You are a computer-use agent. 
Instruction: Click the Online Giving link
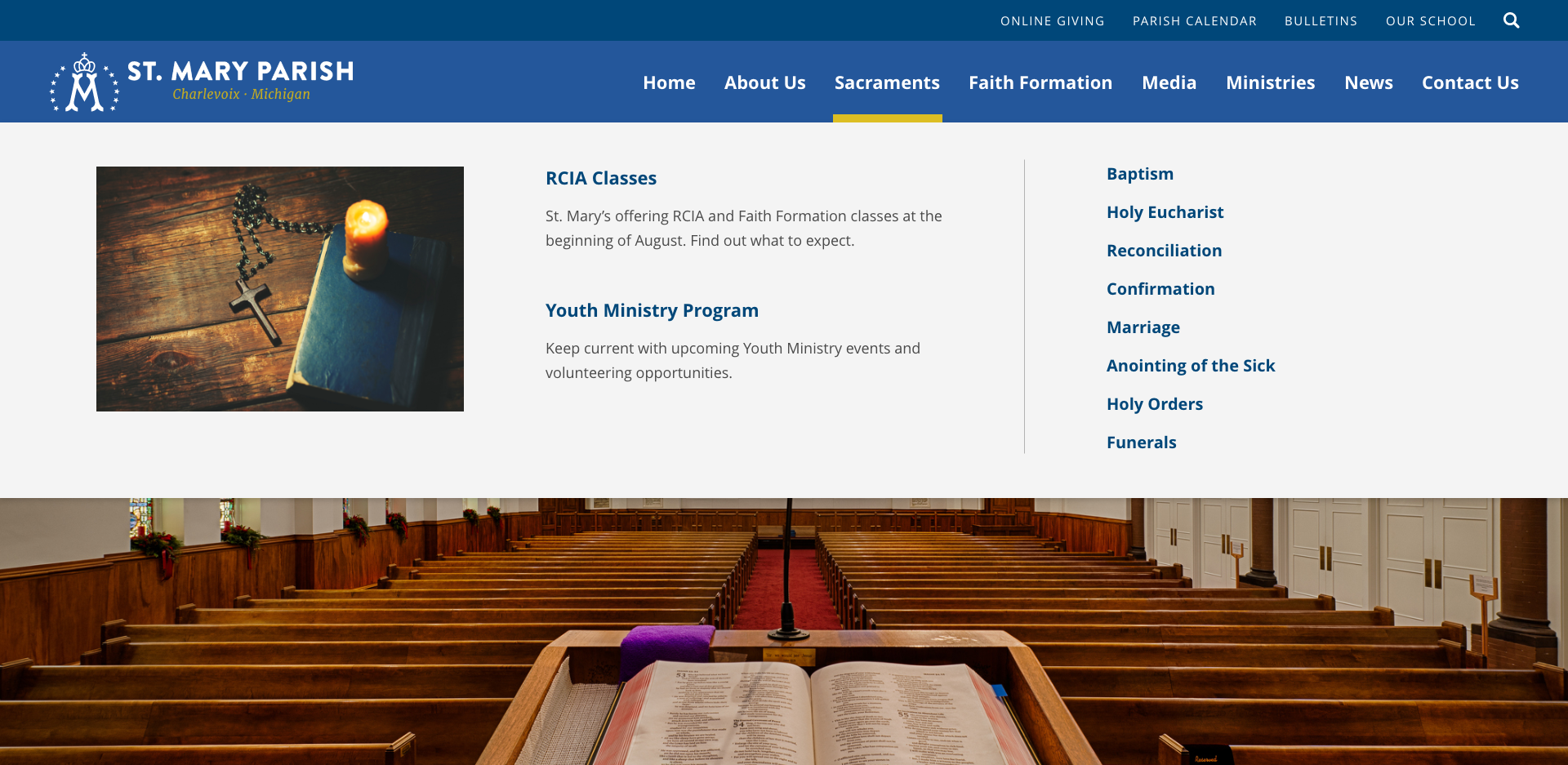point(1052,21)
